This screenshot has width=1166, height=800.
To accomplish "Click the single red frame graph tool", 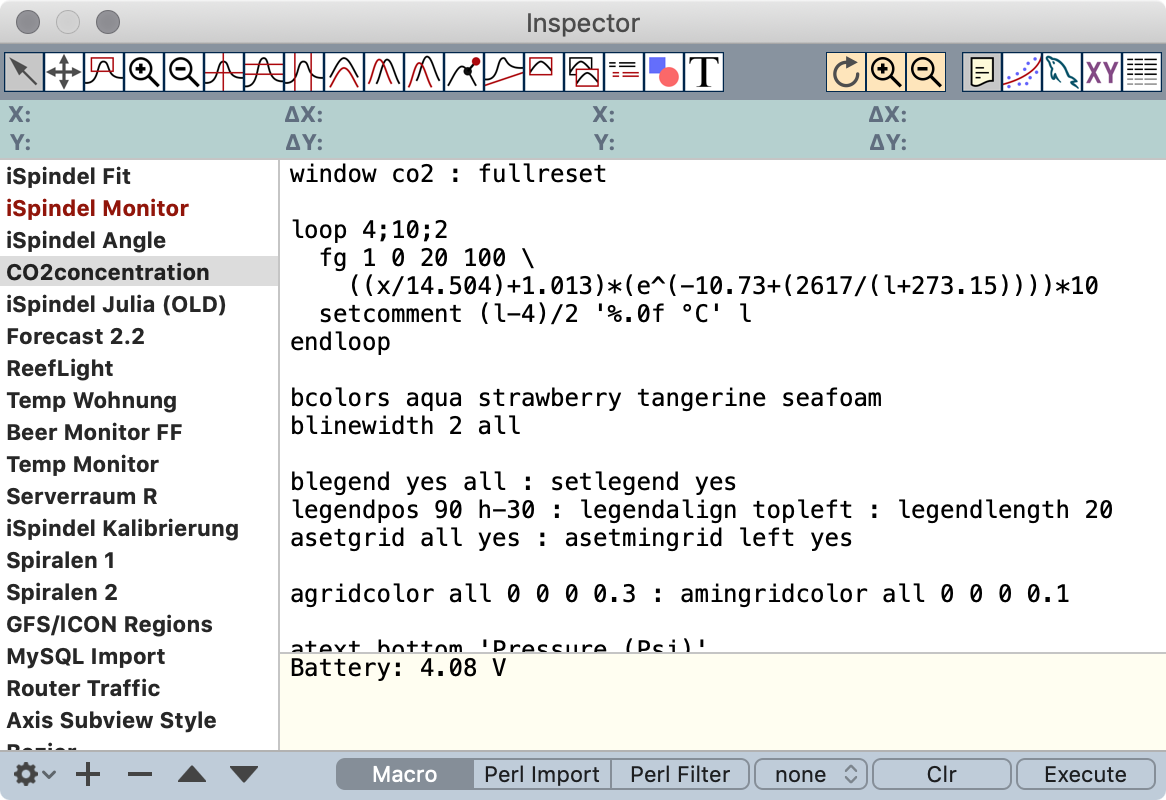I will coord(544,72).
